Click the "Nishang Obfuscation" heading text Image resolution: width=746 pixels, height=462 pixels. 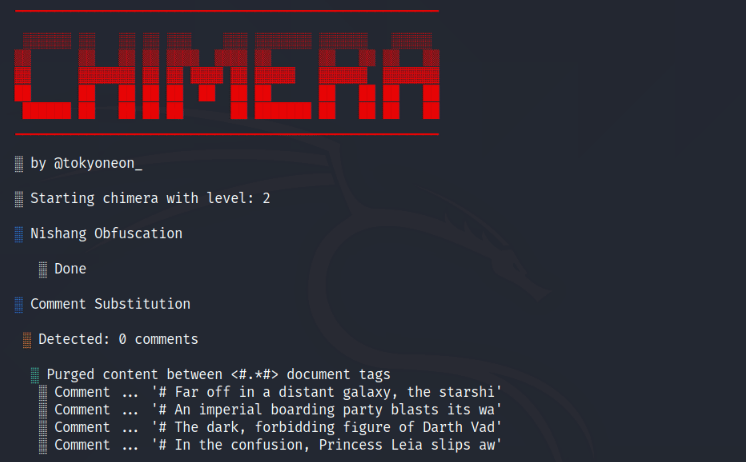pos(106,234)
